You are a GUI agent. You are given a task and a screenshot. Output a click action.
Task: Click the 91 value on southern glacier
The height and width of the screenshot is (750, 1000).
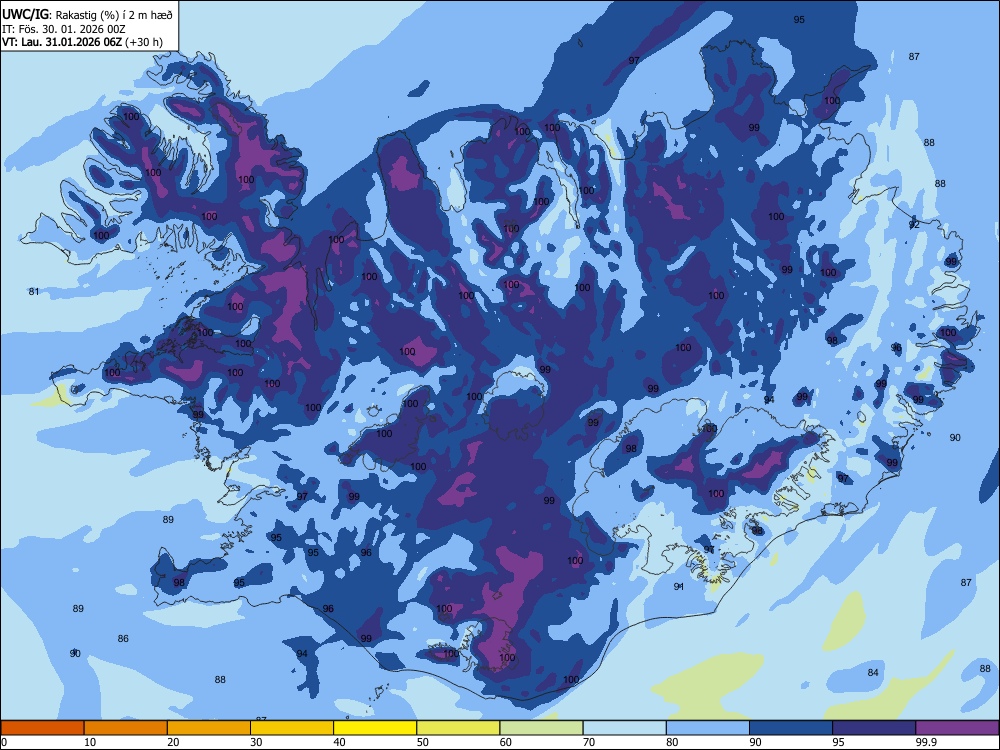click(679, 587)
